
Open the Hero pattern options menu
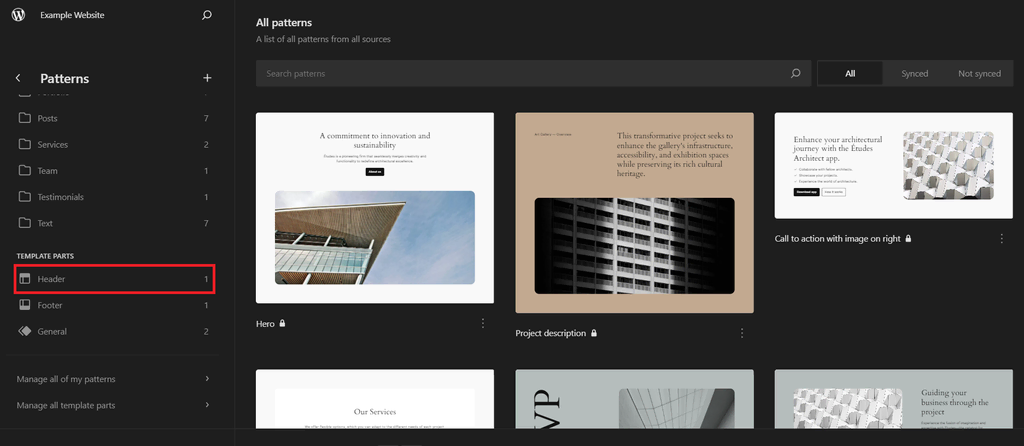[x=483, y=323]
